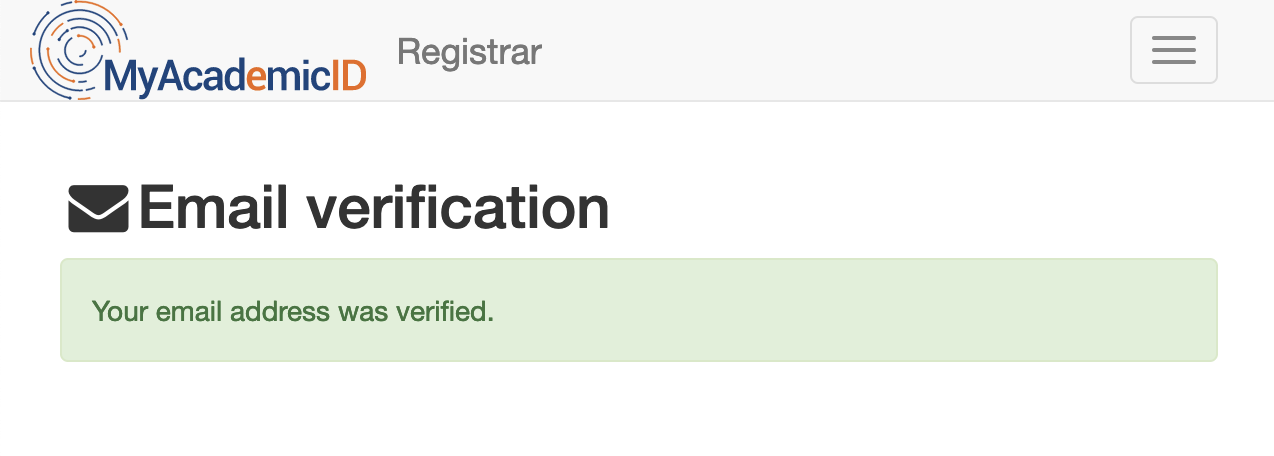The image size is (1274, 456).
Task: Toggle the collapsed navbar button
Action: pyautogui.click(x=1173, y=50)
